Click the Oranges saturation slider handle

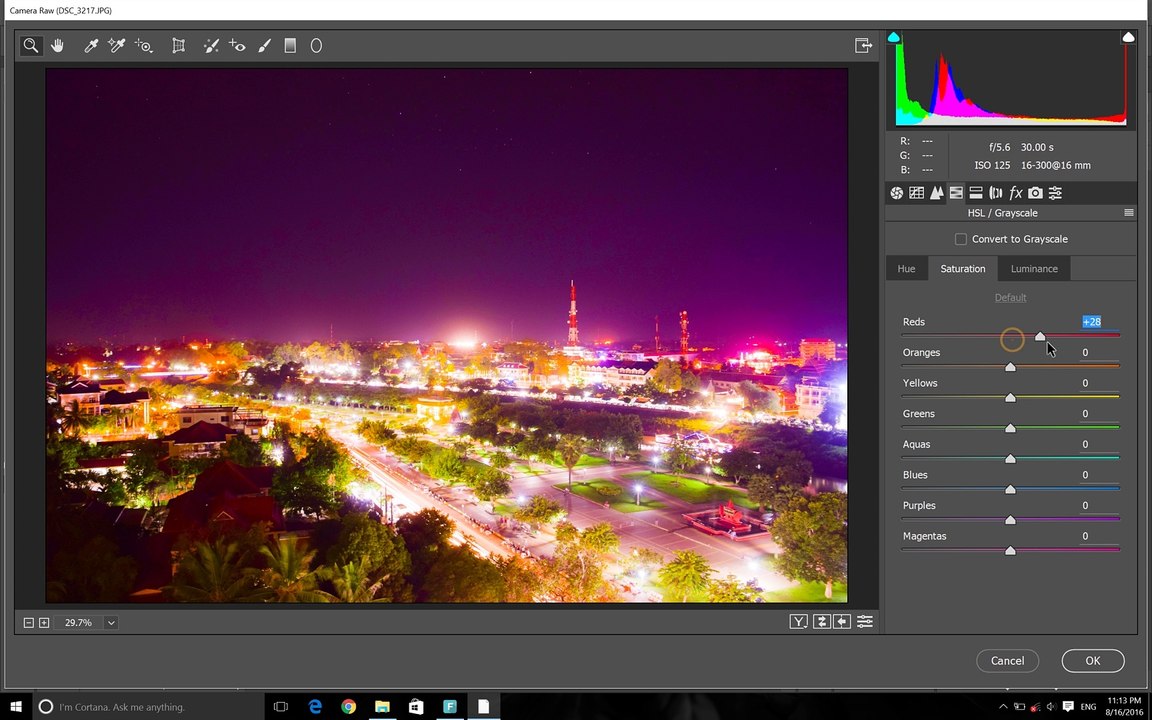1010,367
